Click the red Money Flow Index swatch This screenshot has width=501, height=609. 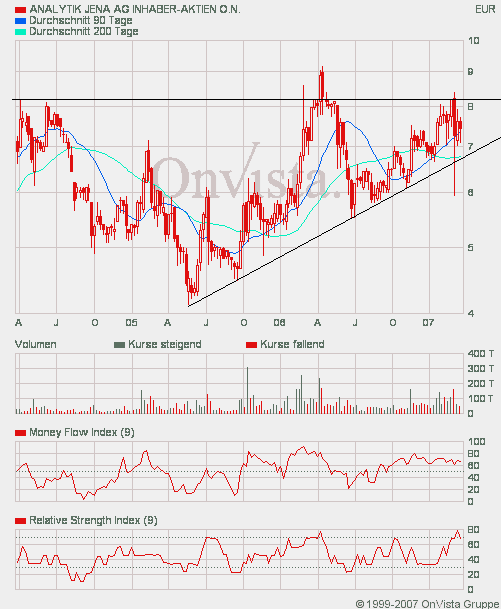[21, 433]
